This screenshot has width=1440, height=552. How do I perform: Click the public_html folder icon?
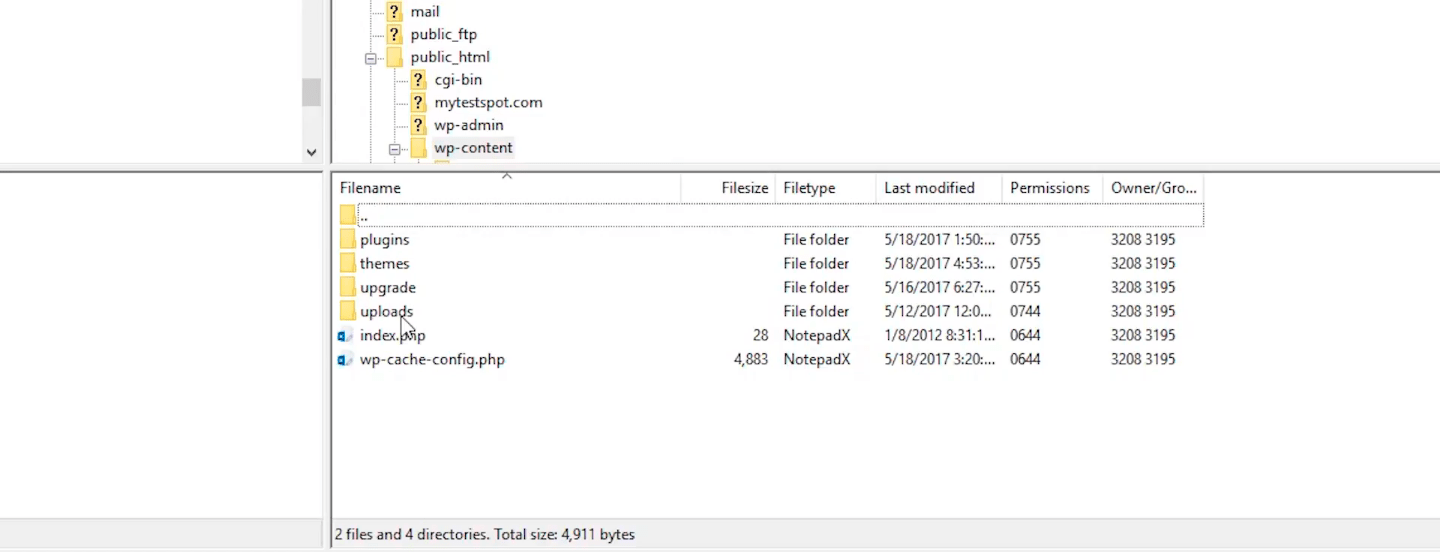click(394, 57)
